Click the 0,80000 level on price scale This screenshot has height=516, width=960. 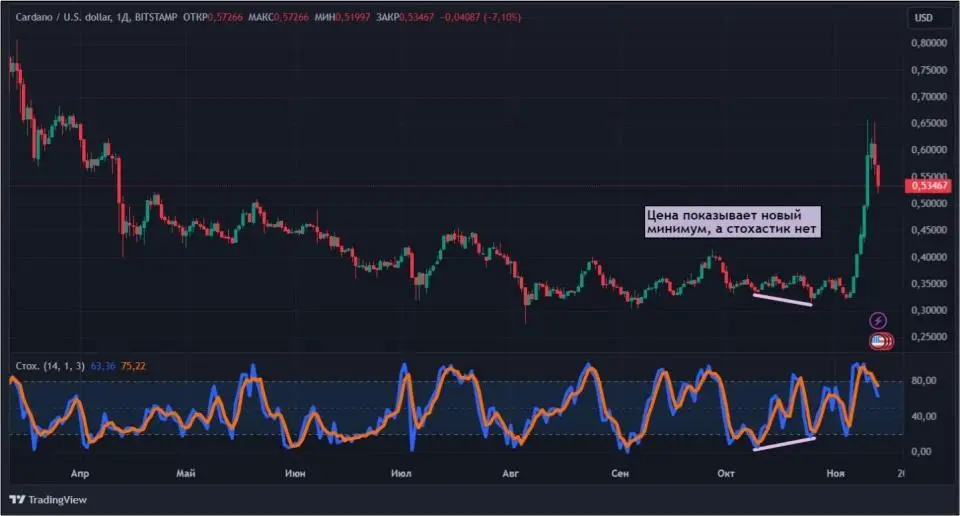926,44
